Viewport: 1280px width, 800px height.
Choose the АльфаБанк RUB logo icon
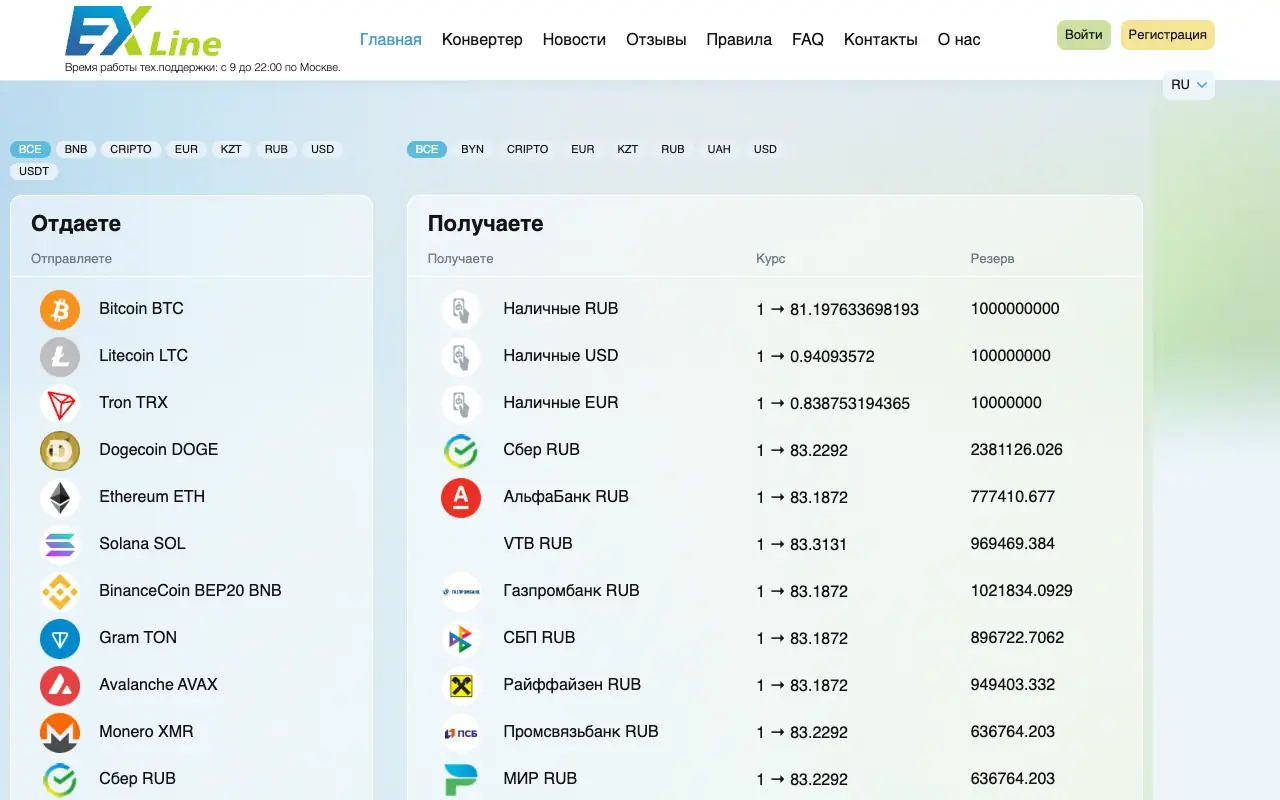(x=461, y=498)
